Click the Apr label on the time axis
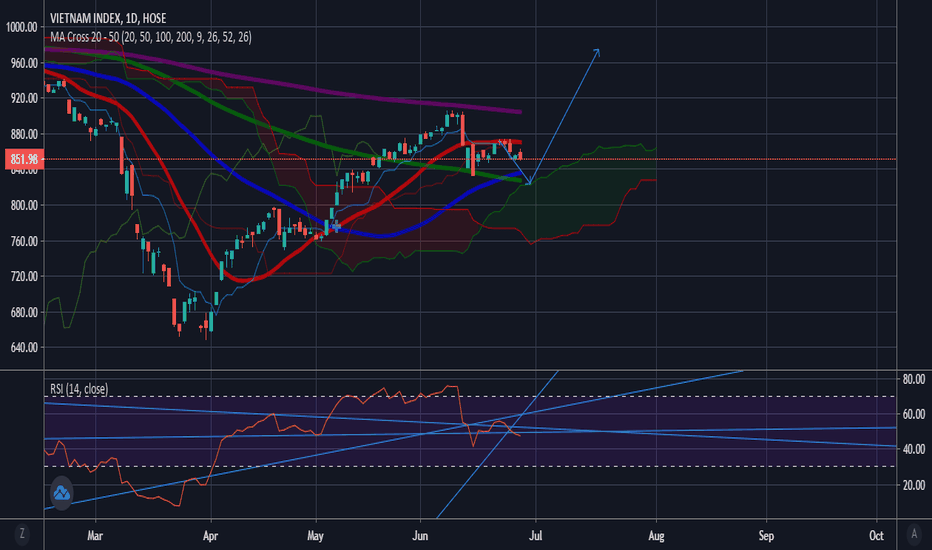 [x=210, y=536]
